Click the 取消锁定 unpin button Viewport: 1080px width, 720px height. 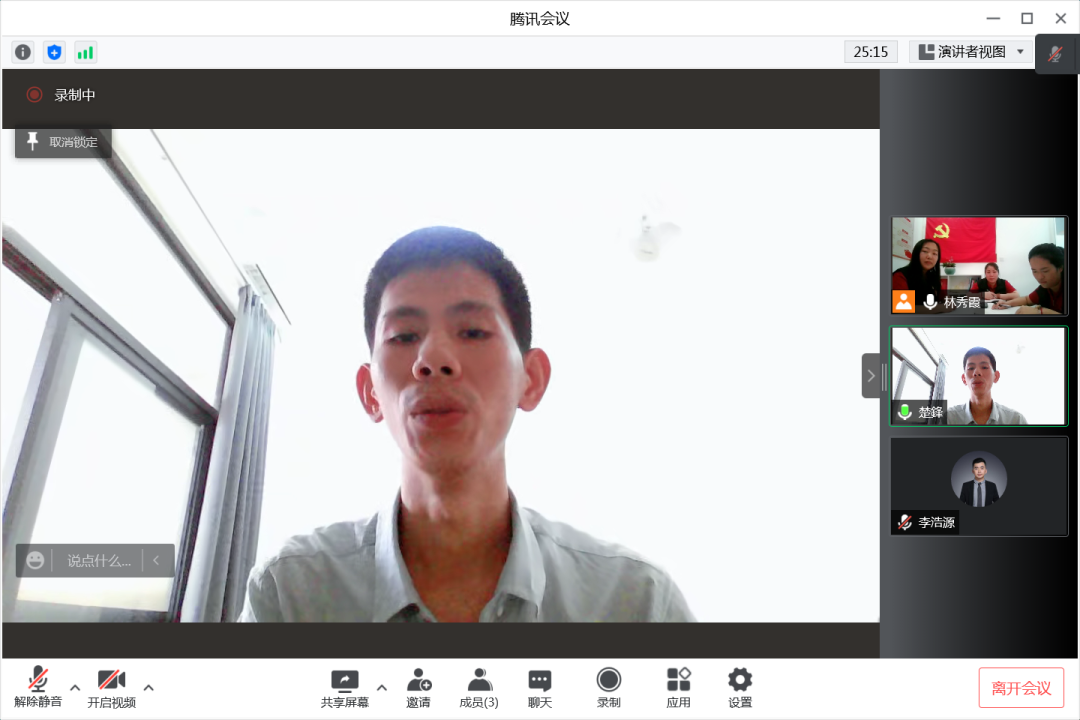point(63,142)
